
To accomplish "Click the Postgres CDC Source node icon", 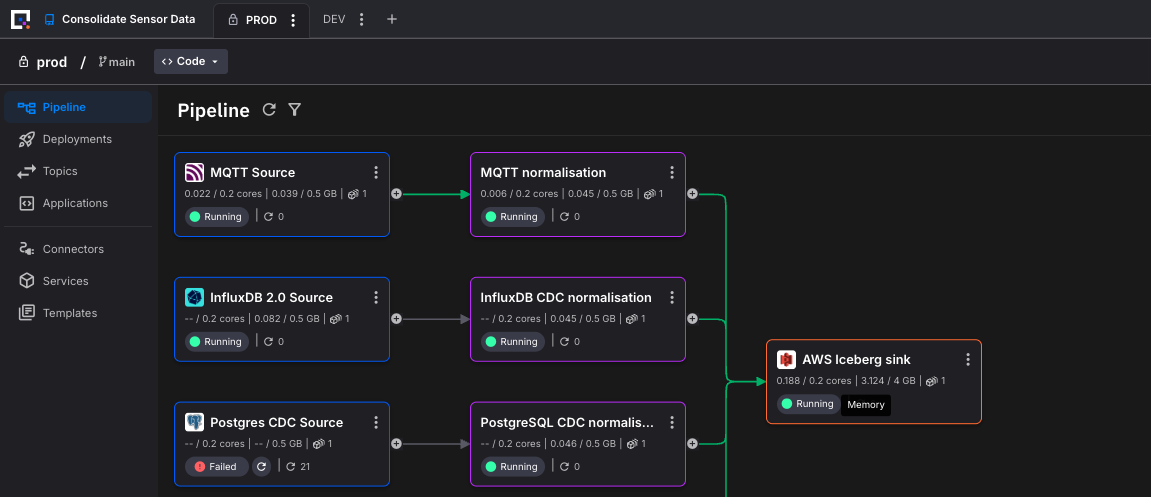I will (x=194, y=422).
